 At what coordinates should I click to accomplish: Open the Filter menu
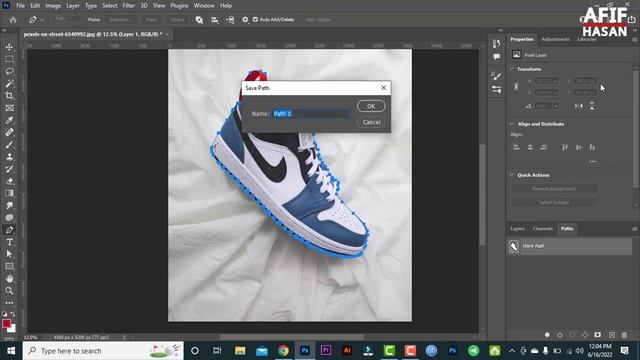pos(129,6)
